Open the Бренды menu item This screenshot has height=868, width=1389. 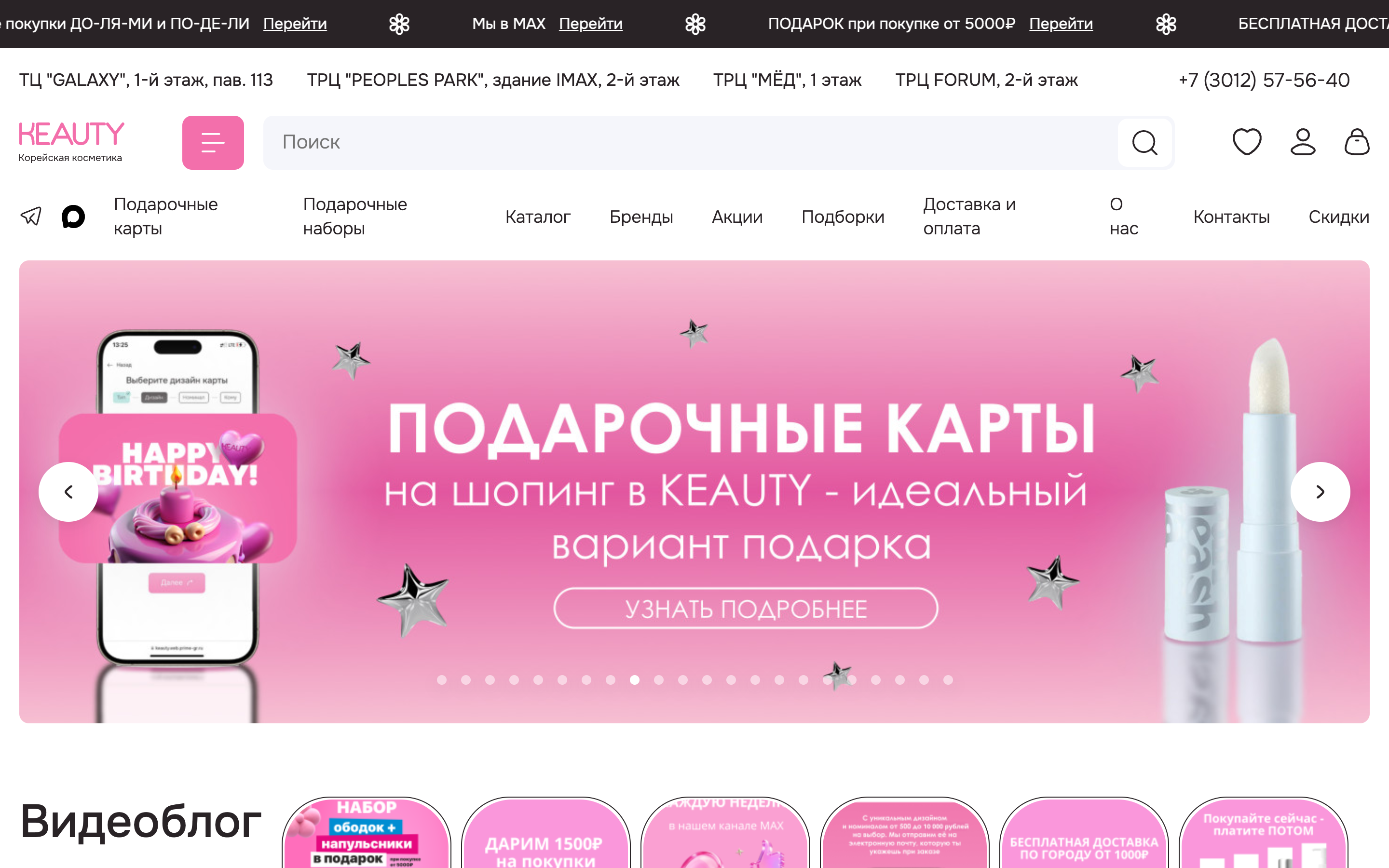click(641, 217)
